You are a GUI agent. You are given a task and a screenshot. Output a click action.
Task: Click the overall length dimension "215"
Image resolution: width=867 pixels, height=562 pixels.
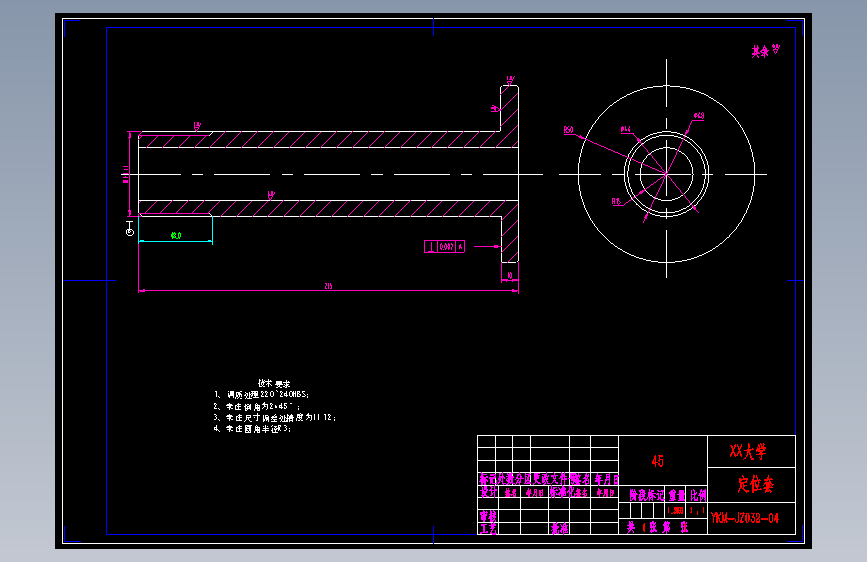point(328,286)
